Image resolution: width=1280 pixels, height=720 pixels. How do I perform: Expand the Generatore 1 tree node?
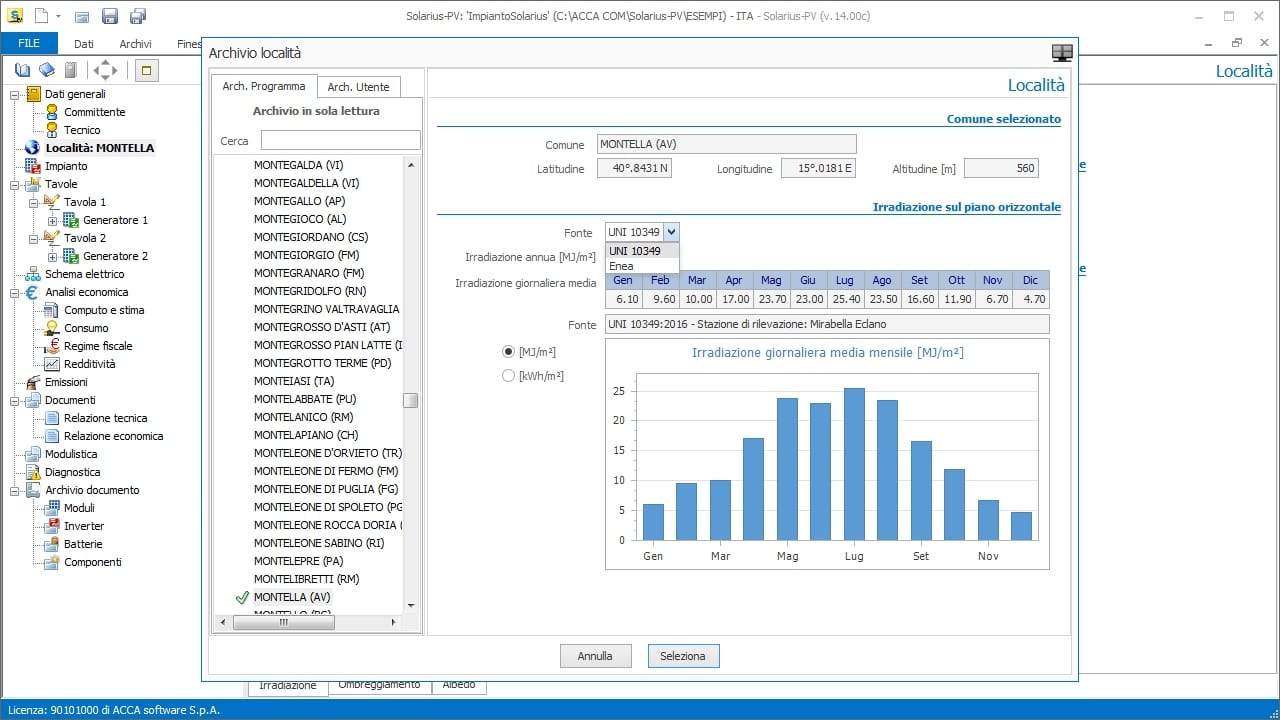pos(53,220)
